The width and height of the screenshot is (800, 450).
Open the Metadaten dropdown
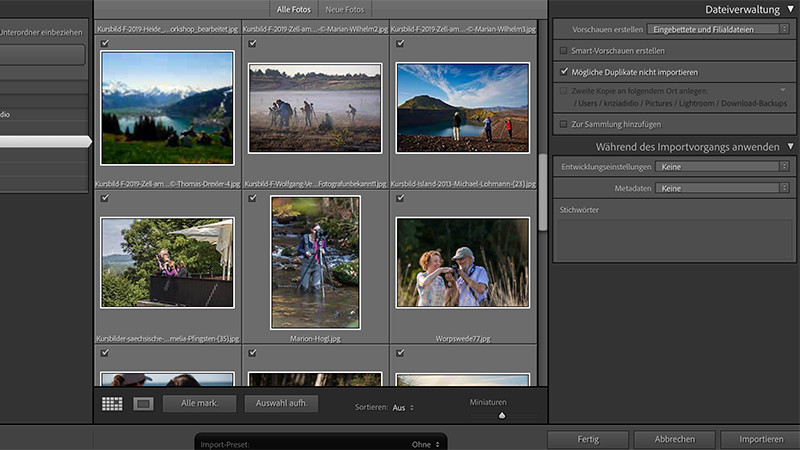(x=724, y=188)
